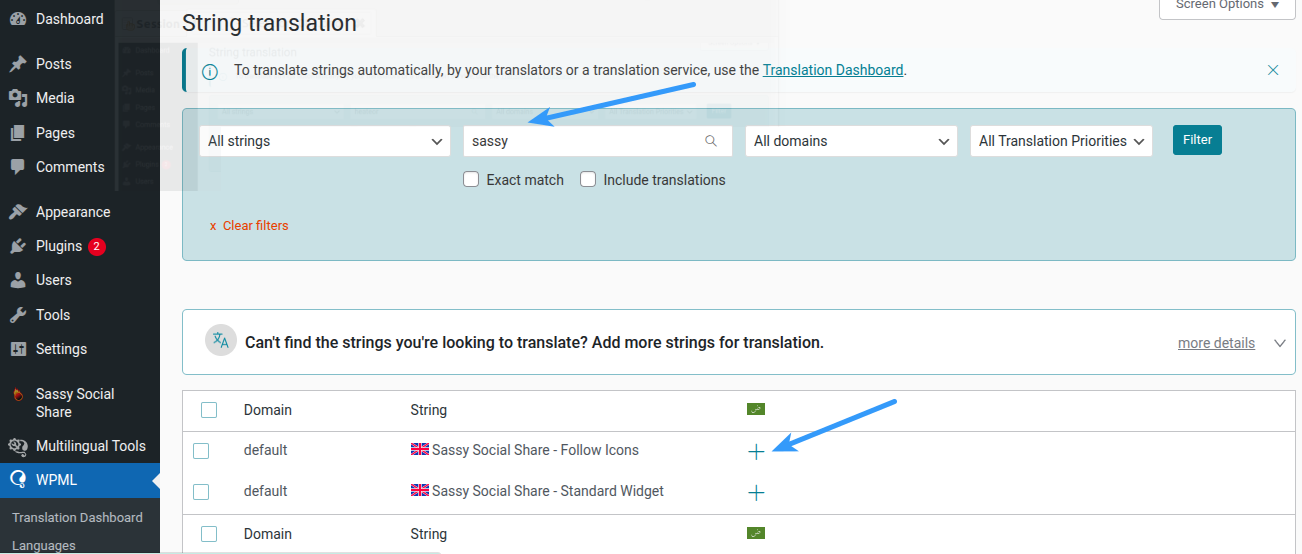Click the Appearance brush icon
The width and height of the screenshot is (1302, 554).
point(17,212)
